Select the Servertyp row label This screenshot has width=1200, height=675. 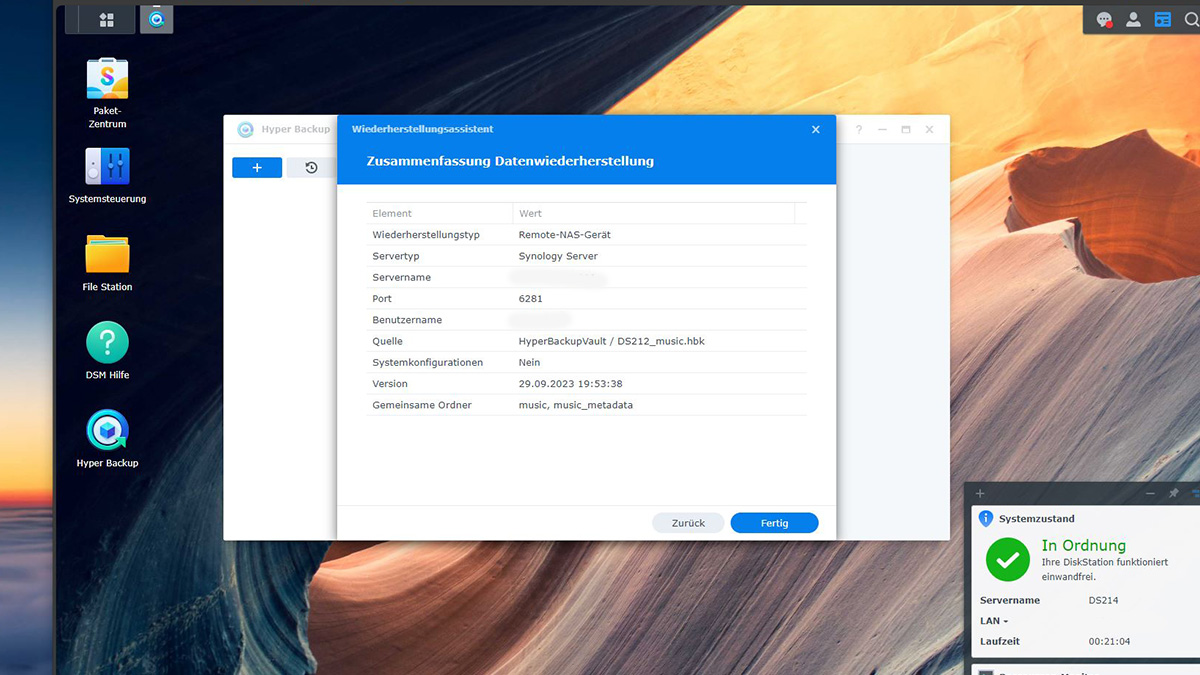(x=395, y=256)
